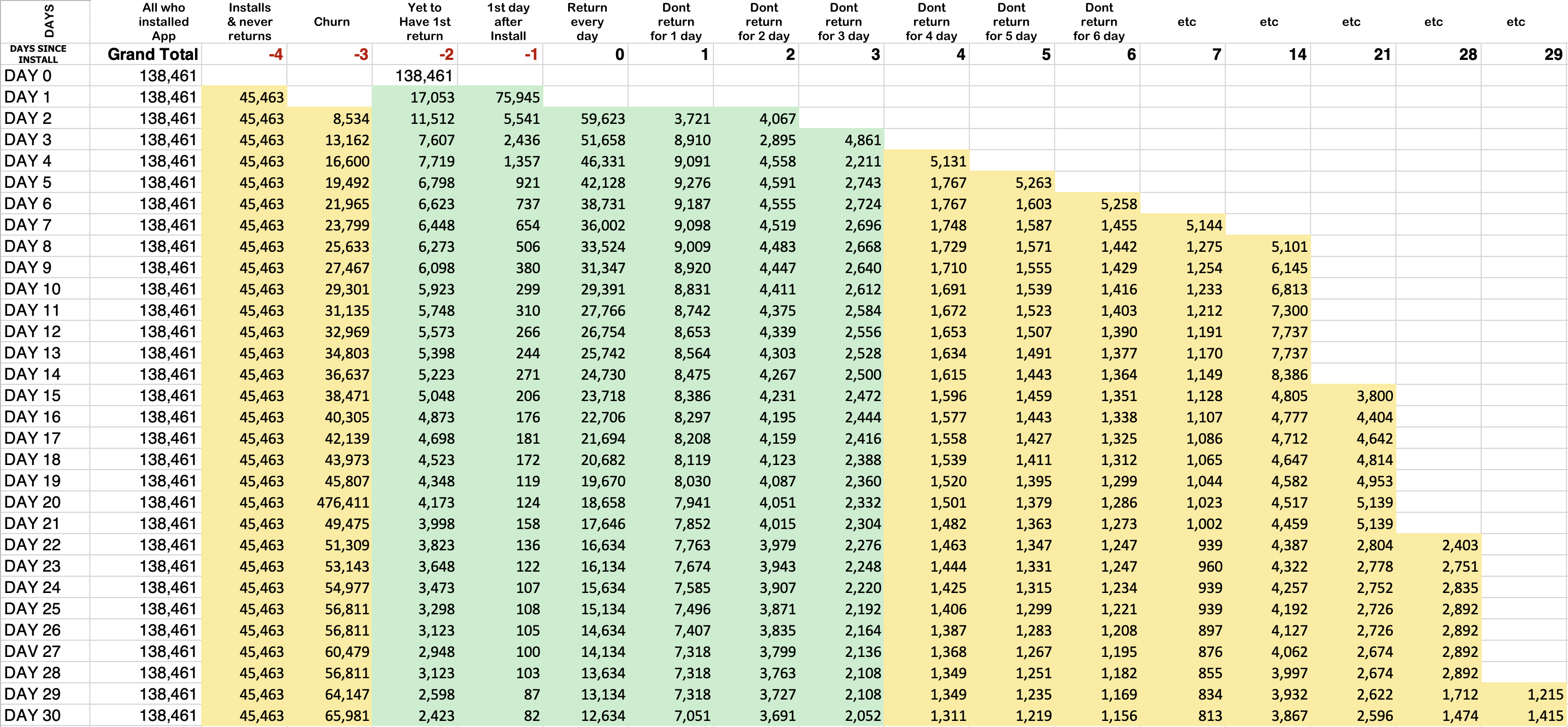Screen dimensions: 1568x727
Task: Click the red -3 column number
Action: click(x=361, y=55)
